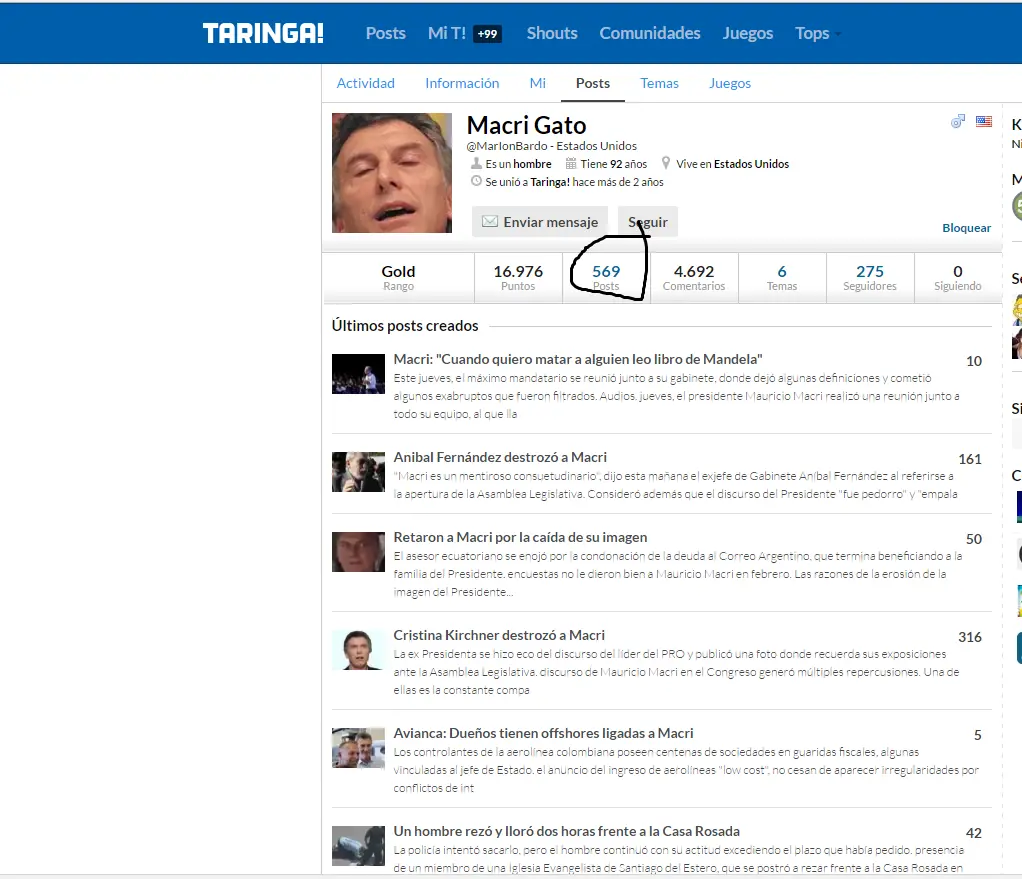Open the 275 Seguidores stat
The height and width of the screenshot is (879, 1022).
870,278
